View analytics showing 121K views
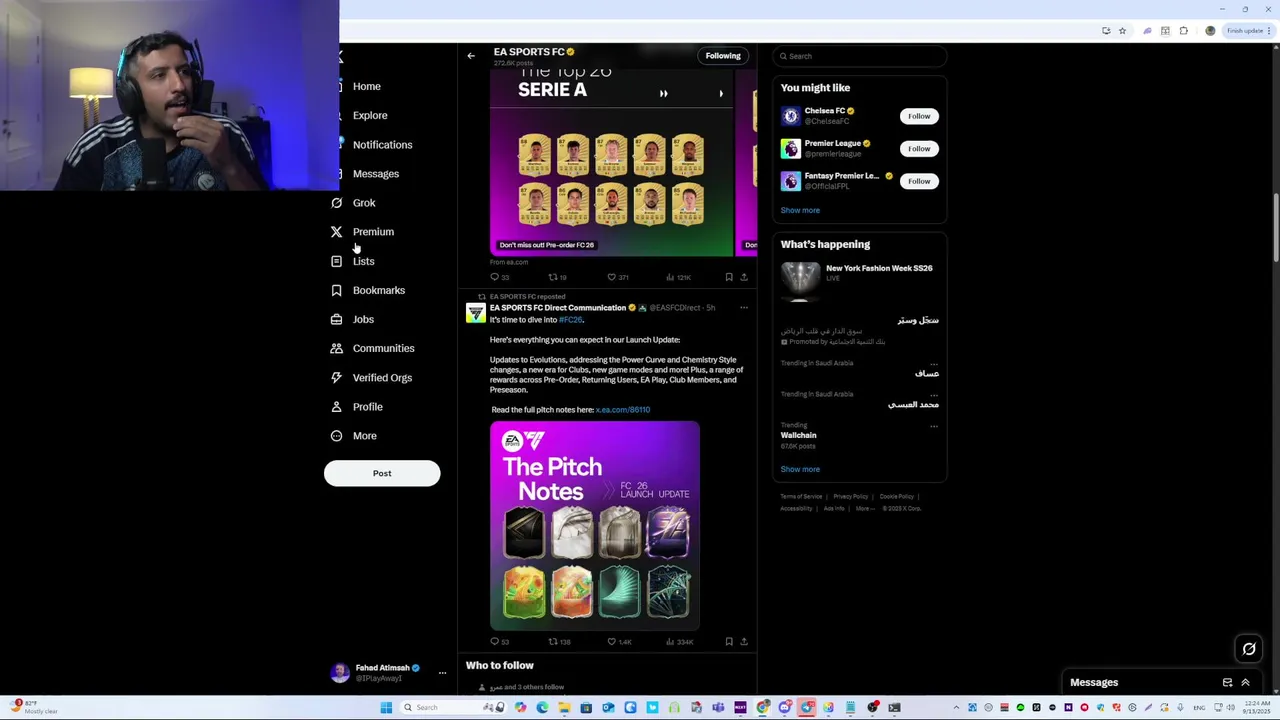The width and height of the screenshot is (1280, 720). pos(679,277)
